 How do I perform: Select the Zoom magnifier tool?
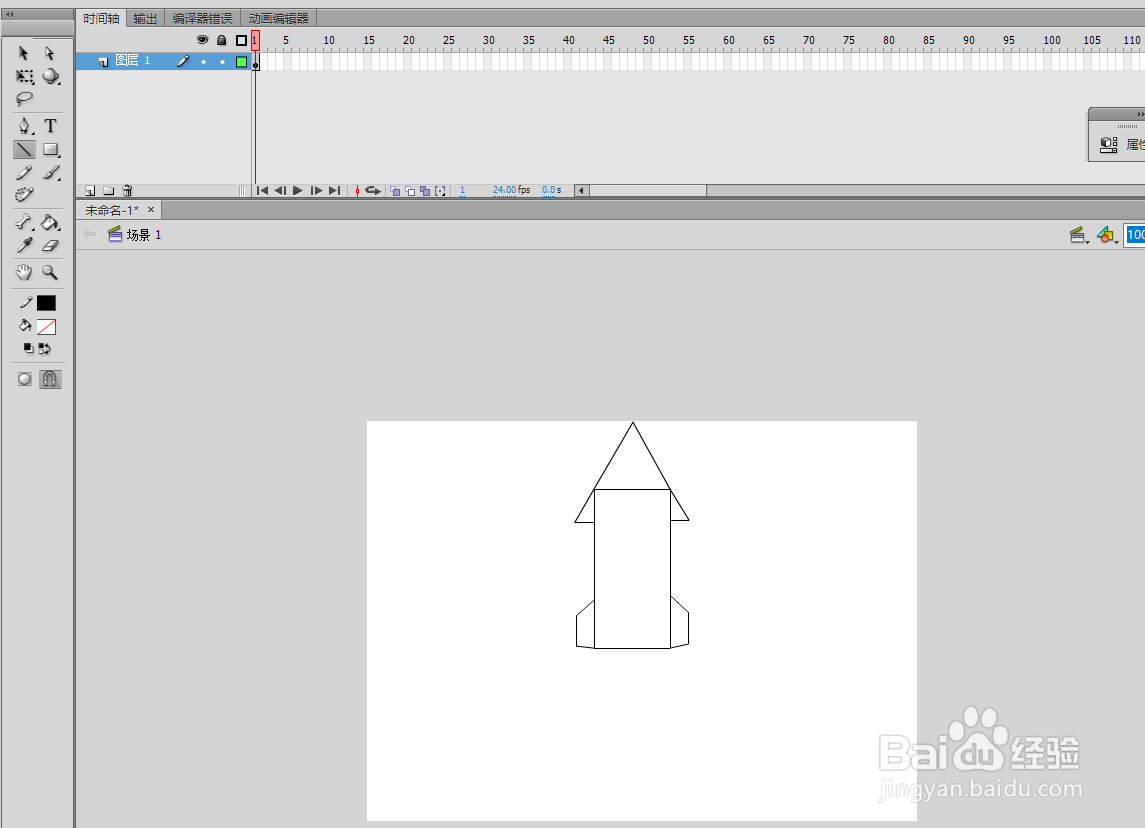[50, 272]
